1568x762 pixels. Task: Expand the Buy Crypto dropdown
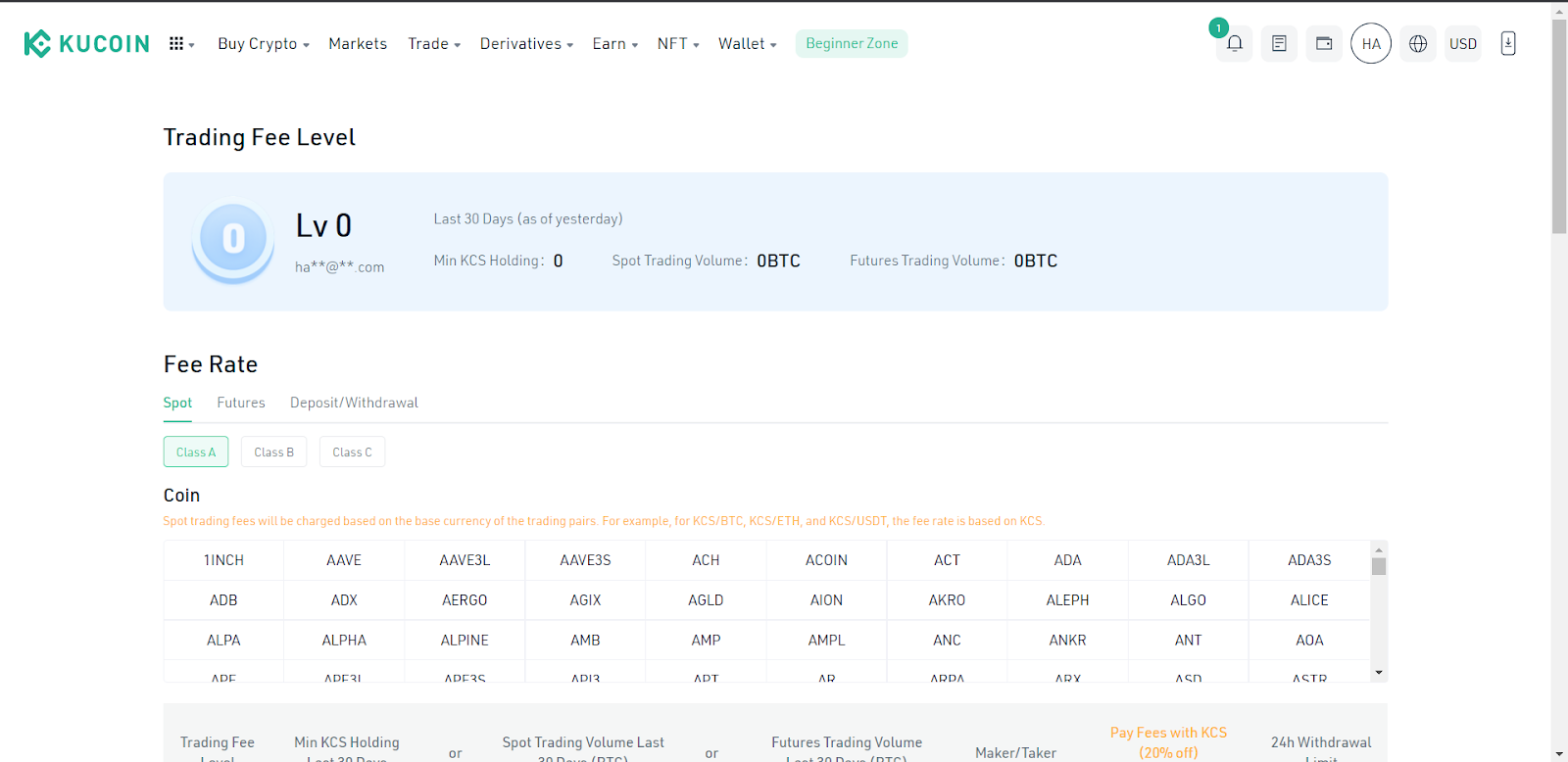(x=264, y=44)
